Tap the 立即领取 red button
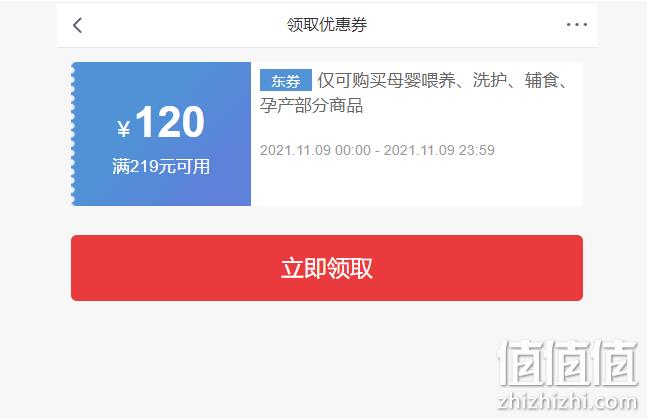The image size is (647, 419). 327,268
